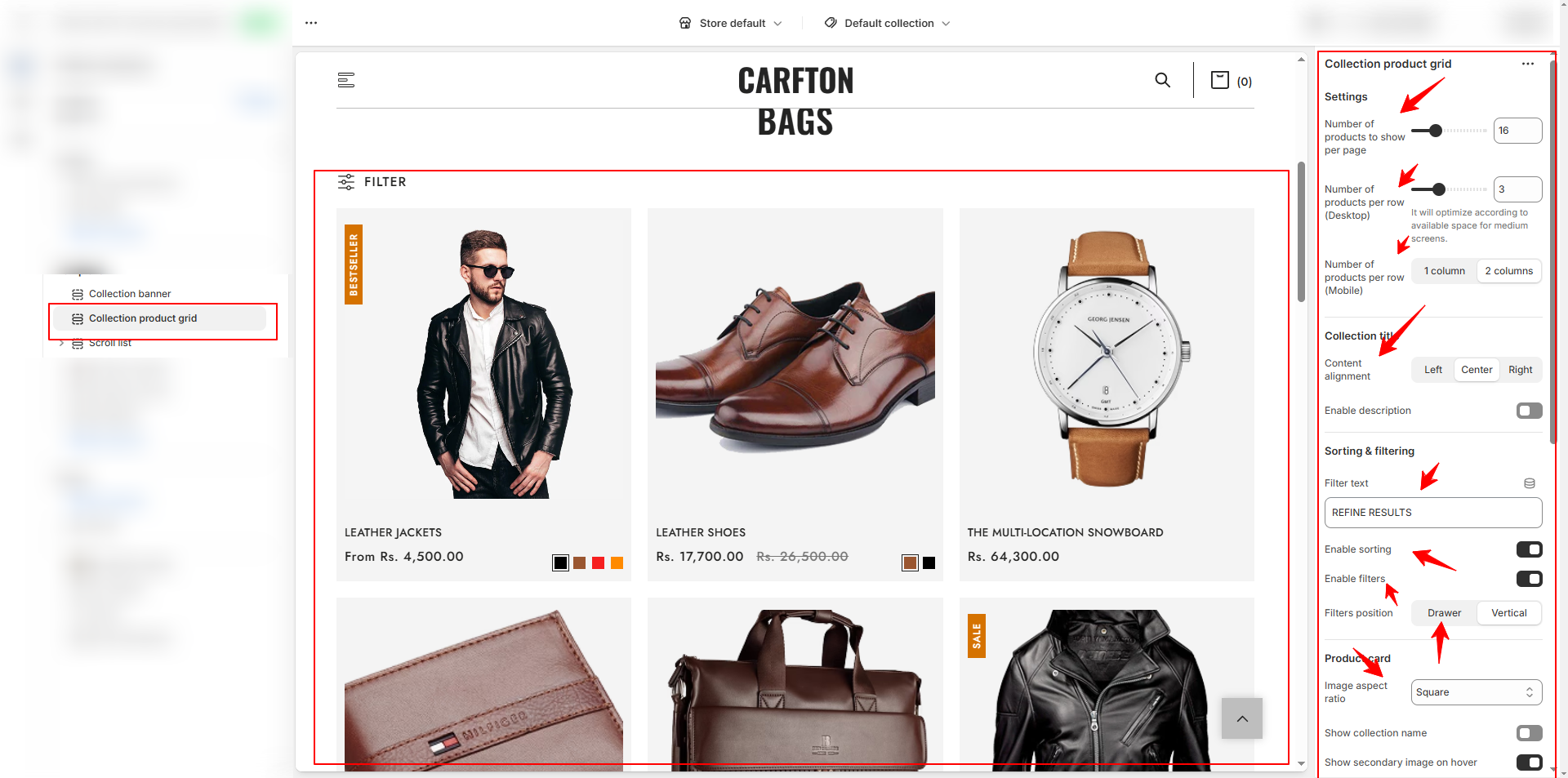Click the back-to-top arrow button
This screenshot has height=778, width=1568.
(x=1242, y=718)
